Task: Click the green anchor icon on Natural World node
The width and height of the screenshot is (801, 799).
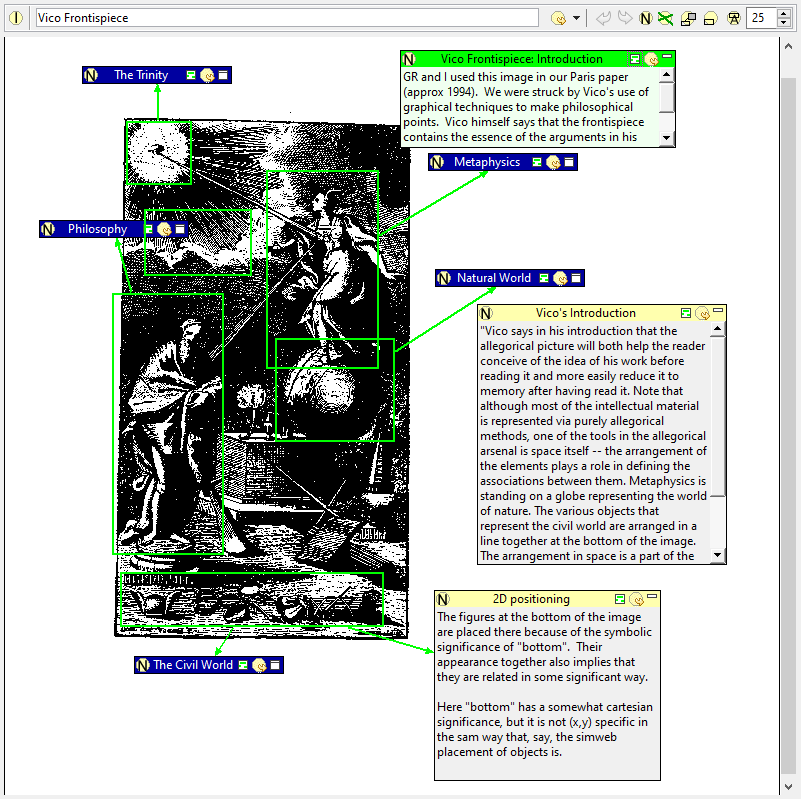Action: (x=544, y=278)
